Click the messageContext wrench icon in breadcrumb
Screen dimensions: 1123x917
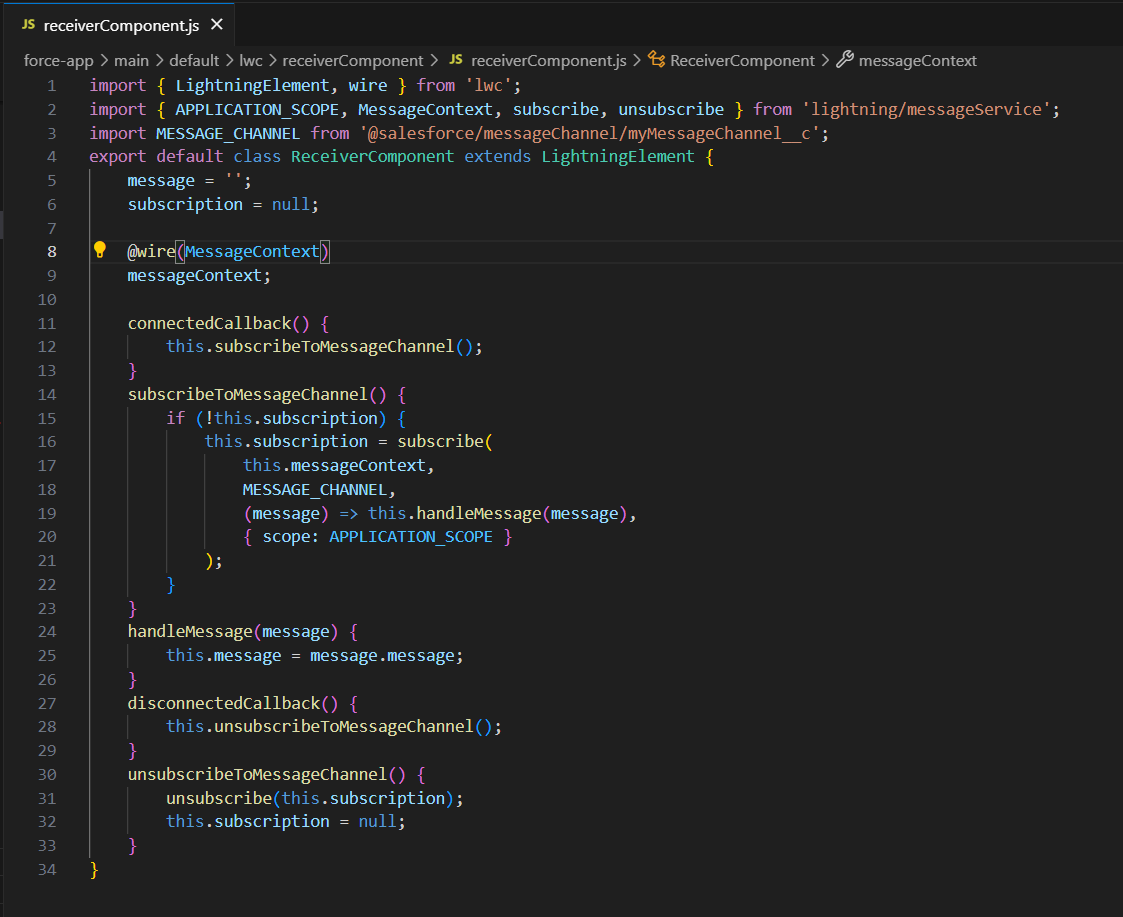pos(845,60)
